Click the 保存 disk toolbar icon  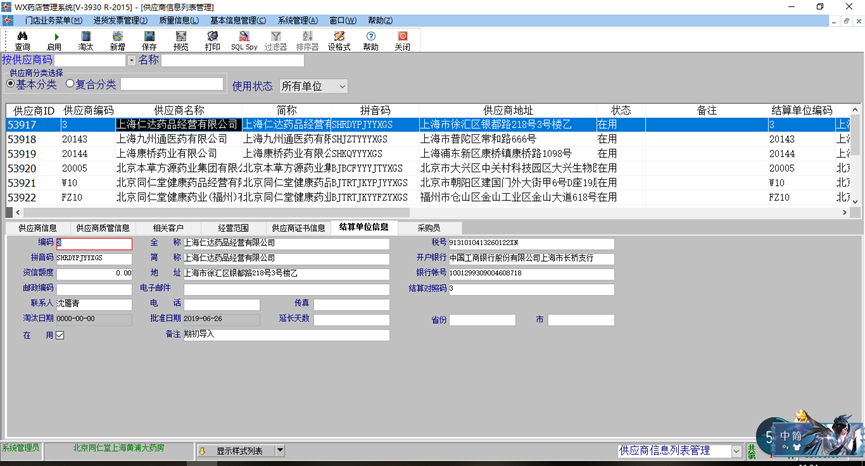click(x=149, y=41)
